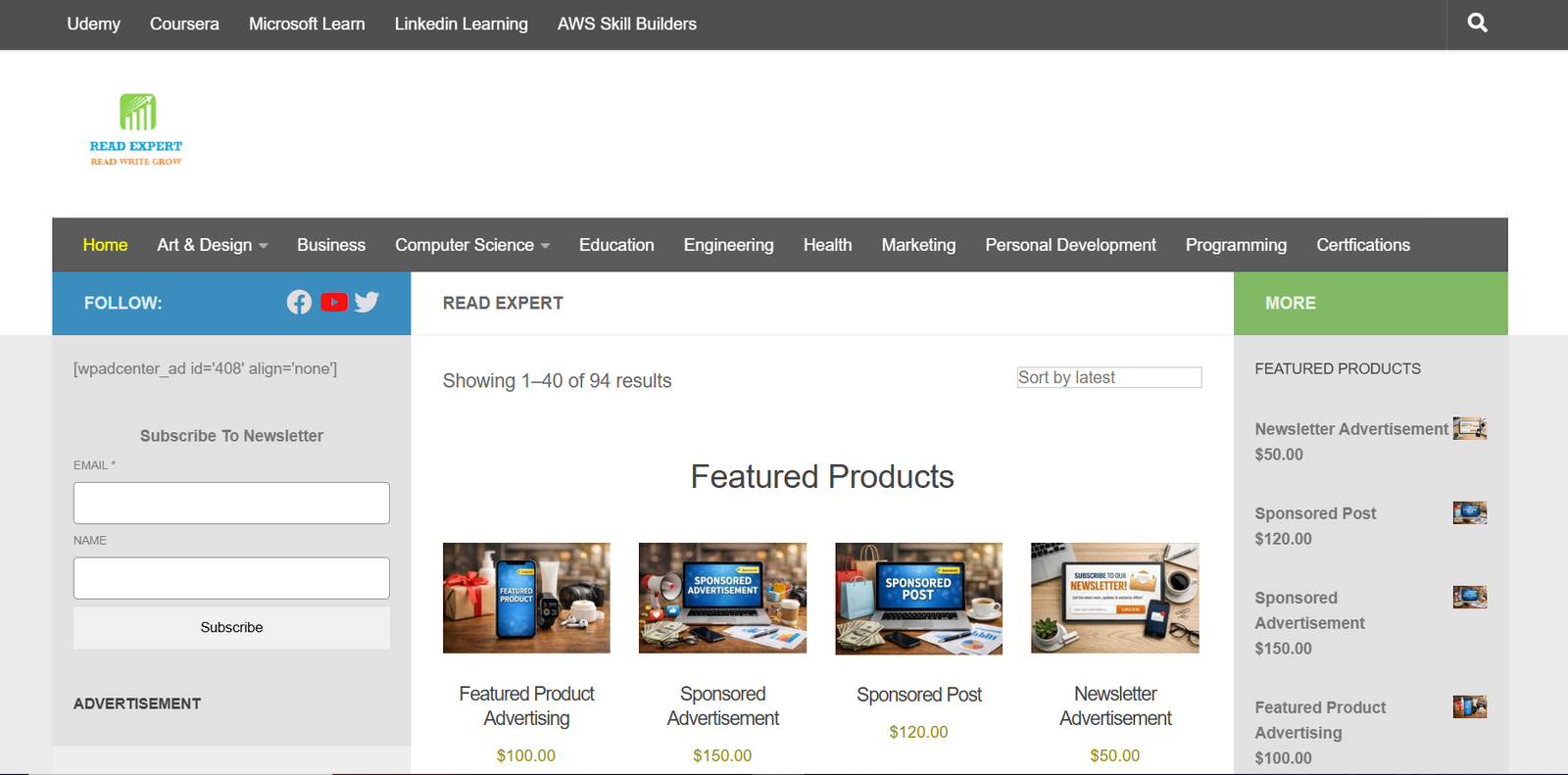
Task: Focus the Email input field
Action: pyautogui.click(x=231, y=503)
